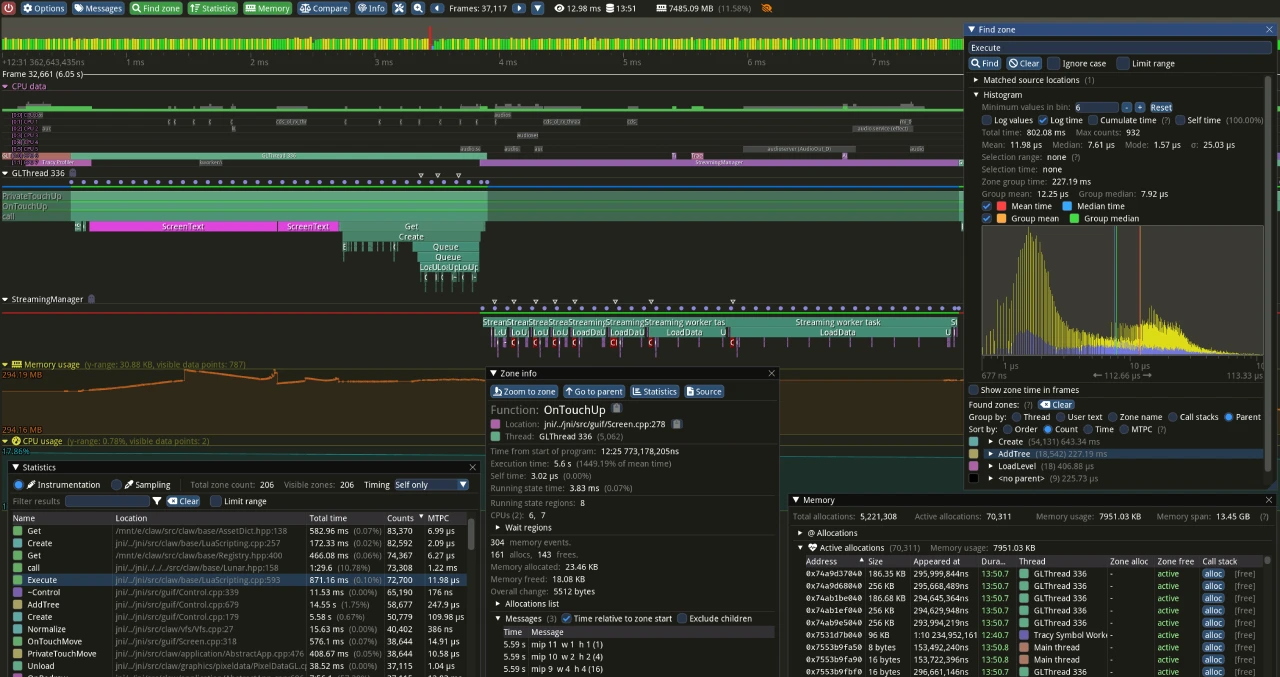Click the red power/disconnect icon
This screenshot has width=1280, height=677.
[9, 8]
